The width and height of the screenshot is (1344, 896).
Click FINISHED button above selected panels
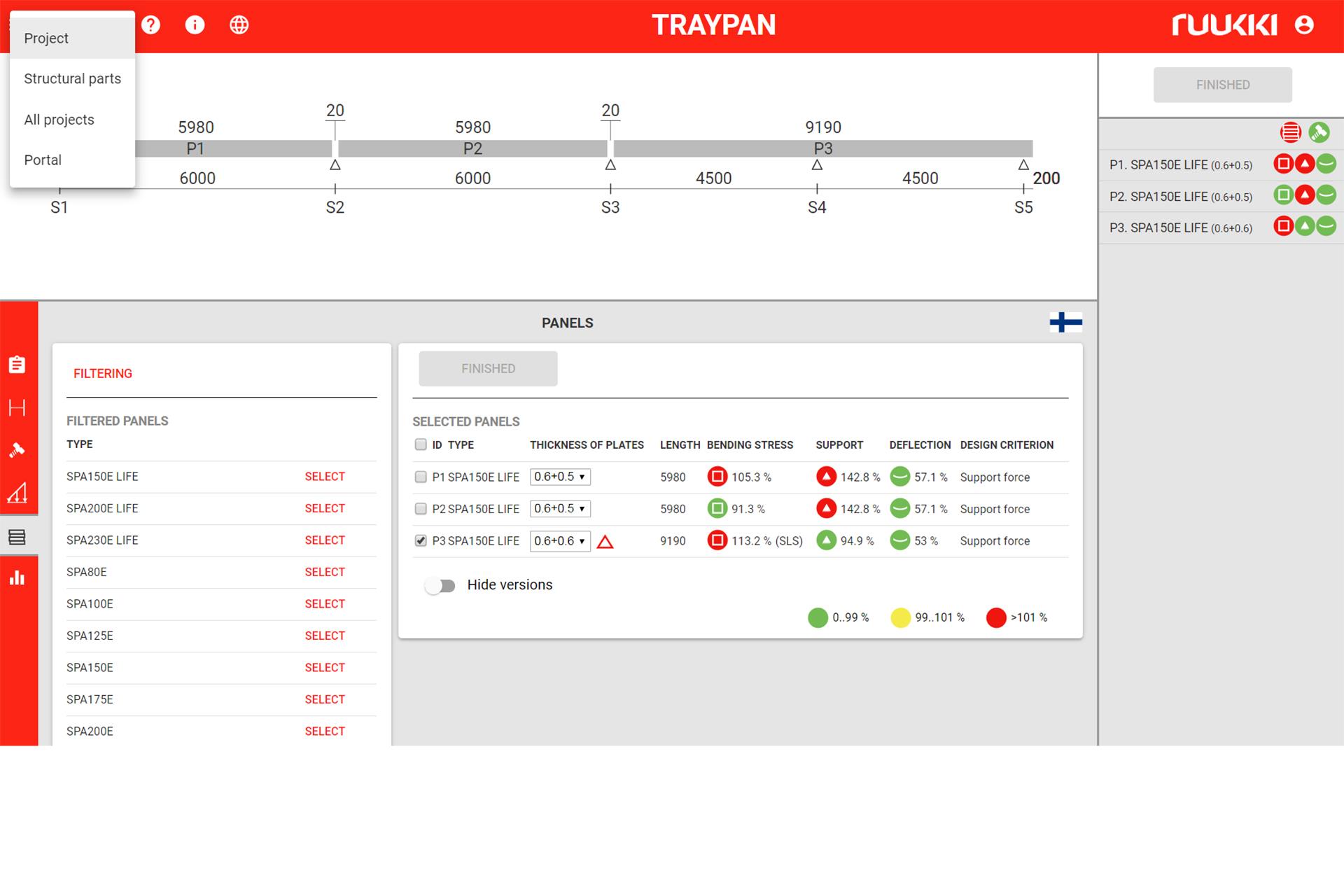pyautogui.click(x=488, y=368)
